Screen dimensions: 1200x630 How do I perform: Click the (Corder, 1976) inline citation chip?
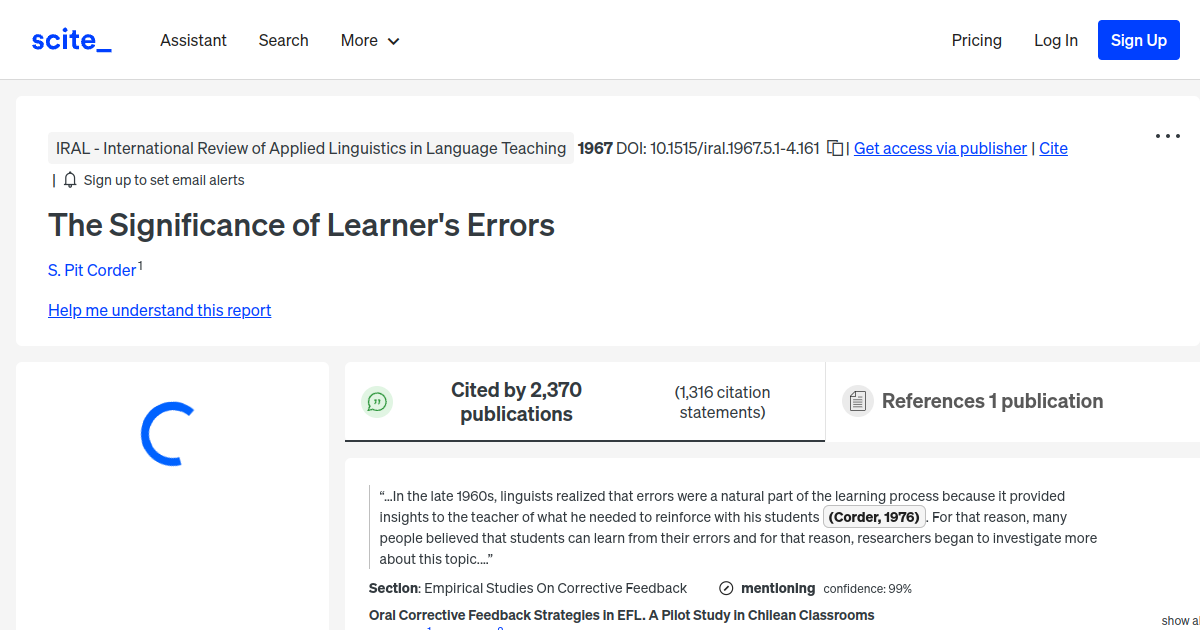874,516
